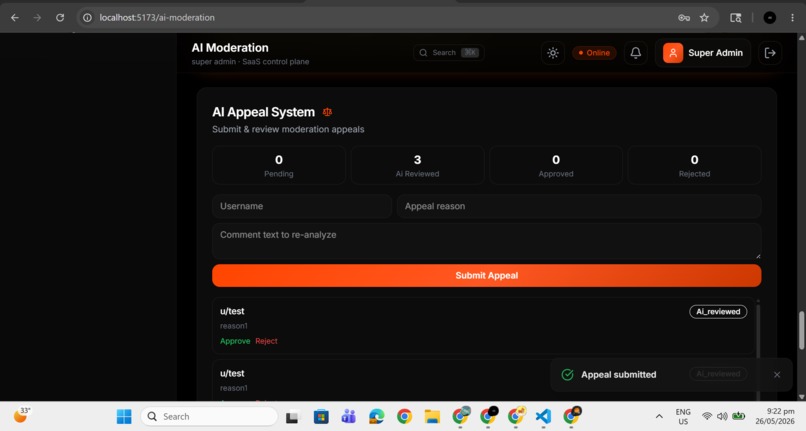The image size is (806, 431).
Task: Click the 'Appeal submitted' toast message
Action: (618, 374)
